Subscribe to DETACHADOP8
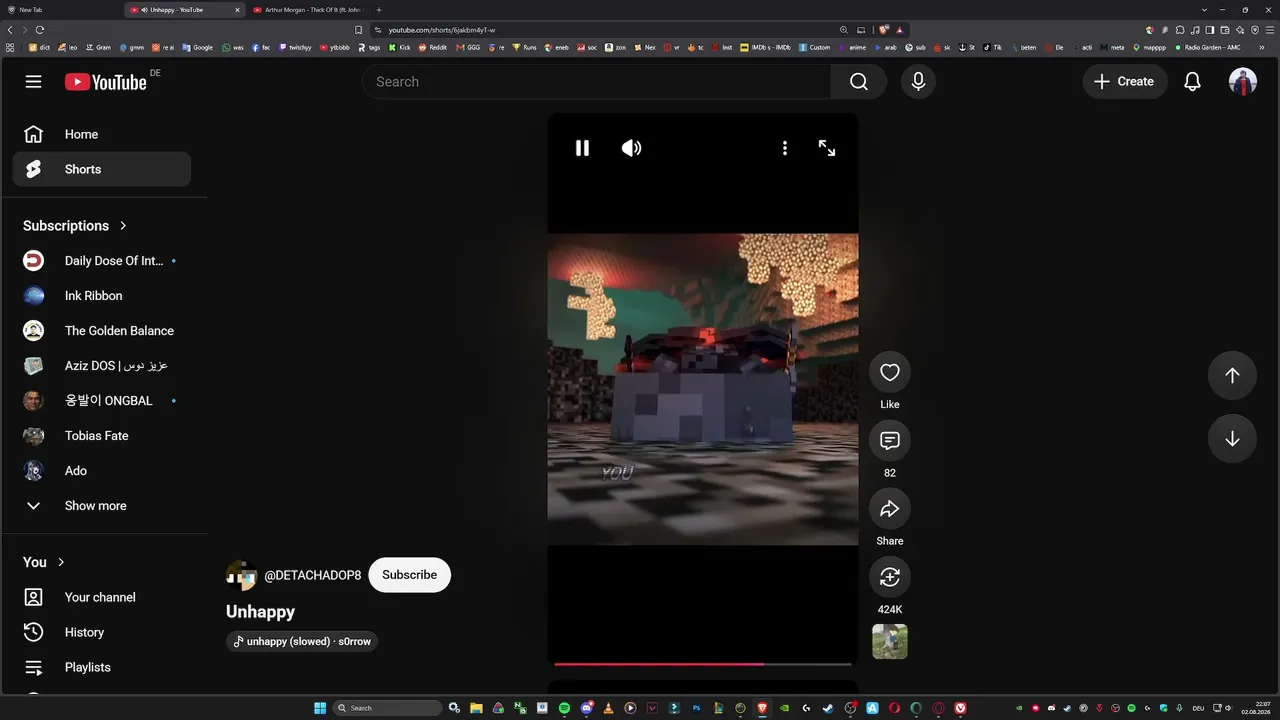Screen dimensions: 1280x720 409,575
